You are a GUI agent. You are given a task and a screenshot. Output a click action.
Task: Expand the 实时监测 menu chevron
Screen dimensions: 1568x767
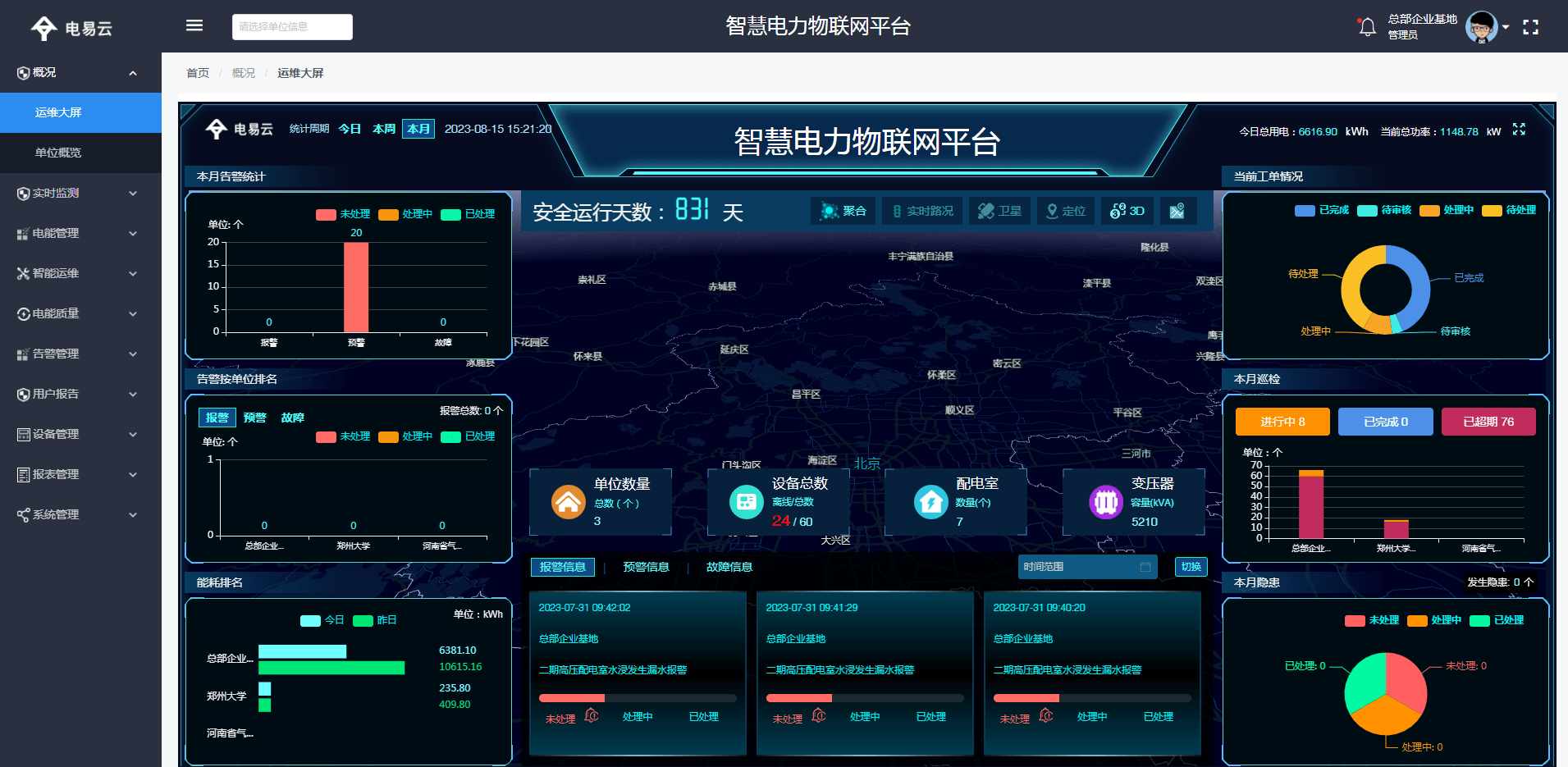133,194
